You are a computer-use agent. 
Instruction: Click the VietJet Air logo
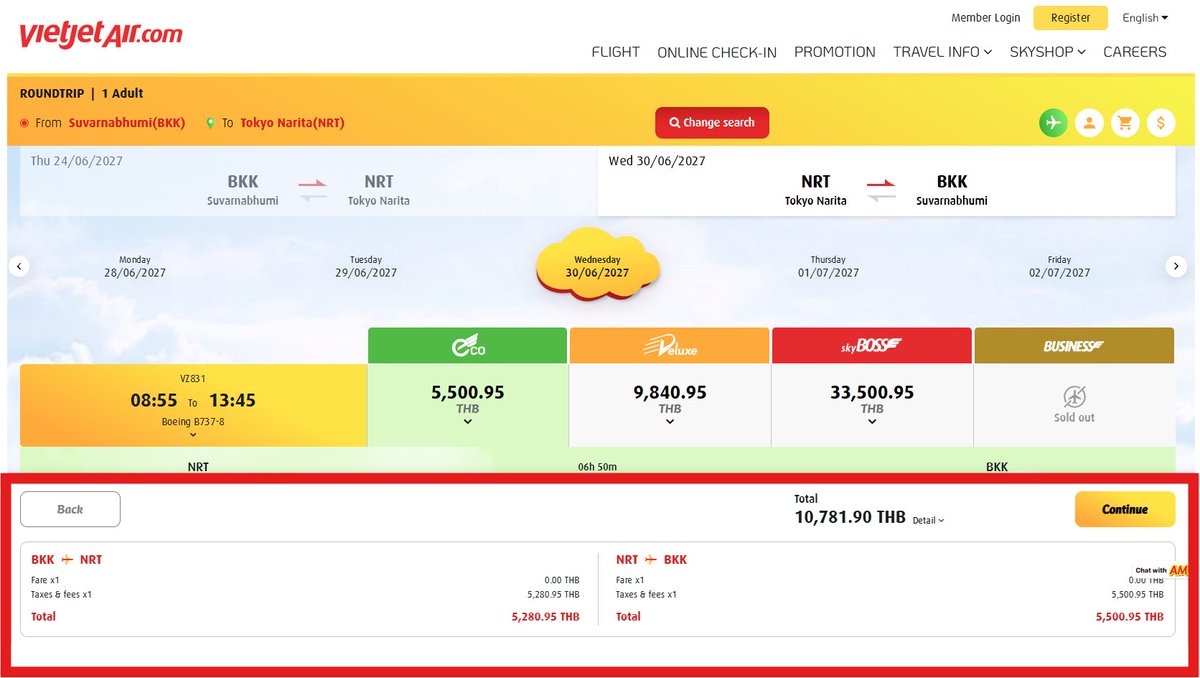(101, 34)
